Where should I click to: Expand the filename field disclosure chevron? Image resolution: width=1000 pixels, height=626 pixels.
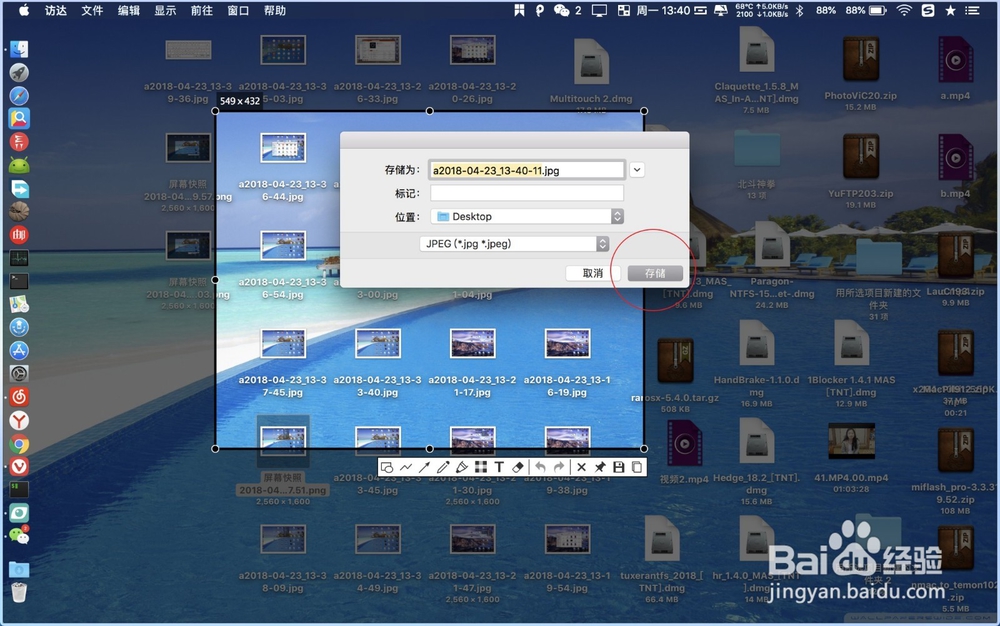click(637, 169)
